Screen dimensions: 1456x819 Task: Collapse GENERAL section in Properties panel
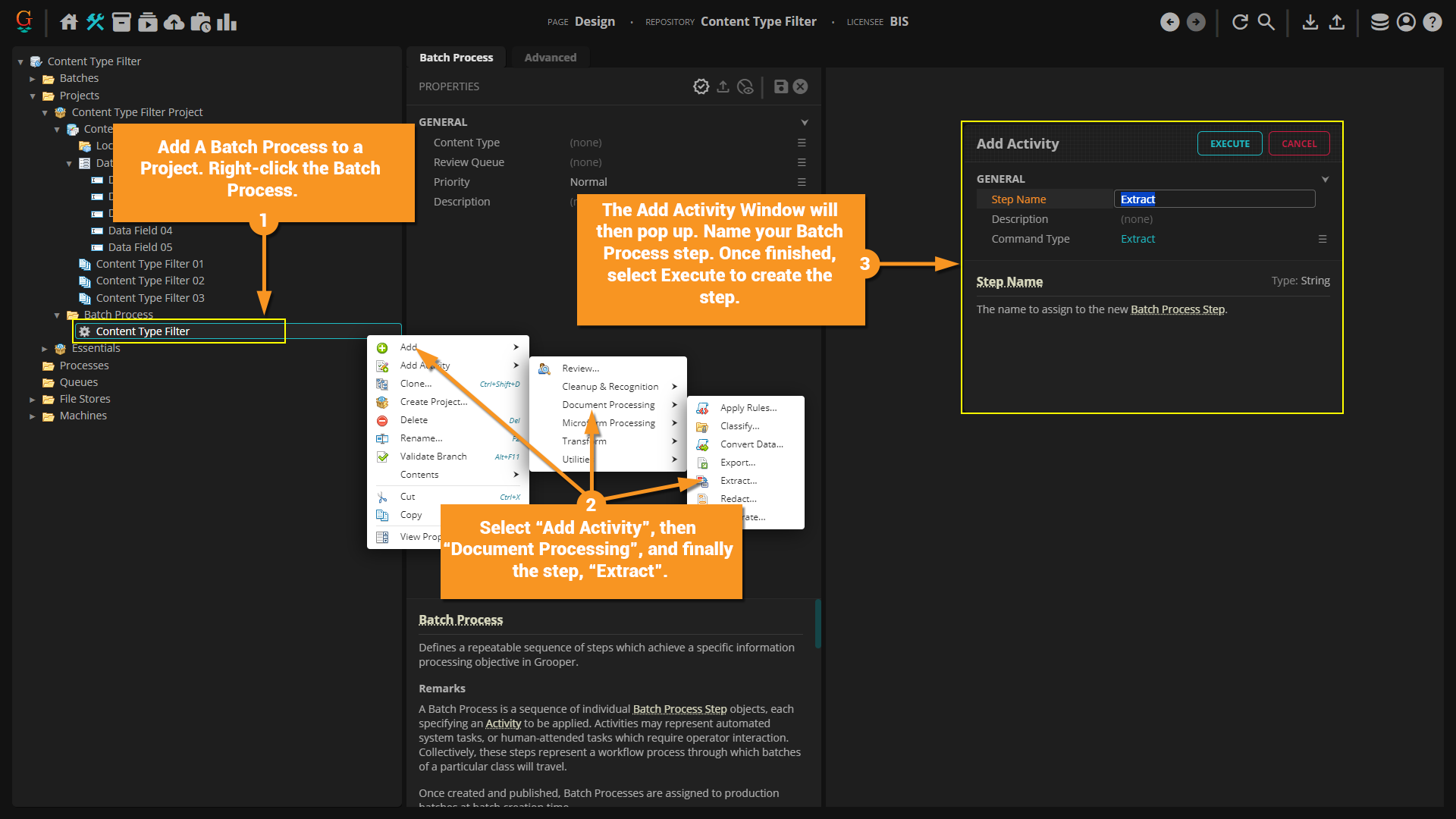(805, 122)
